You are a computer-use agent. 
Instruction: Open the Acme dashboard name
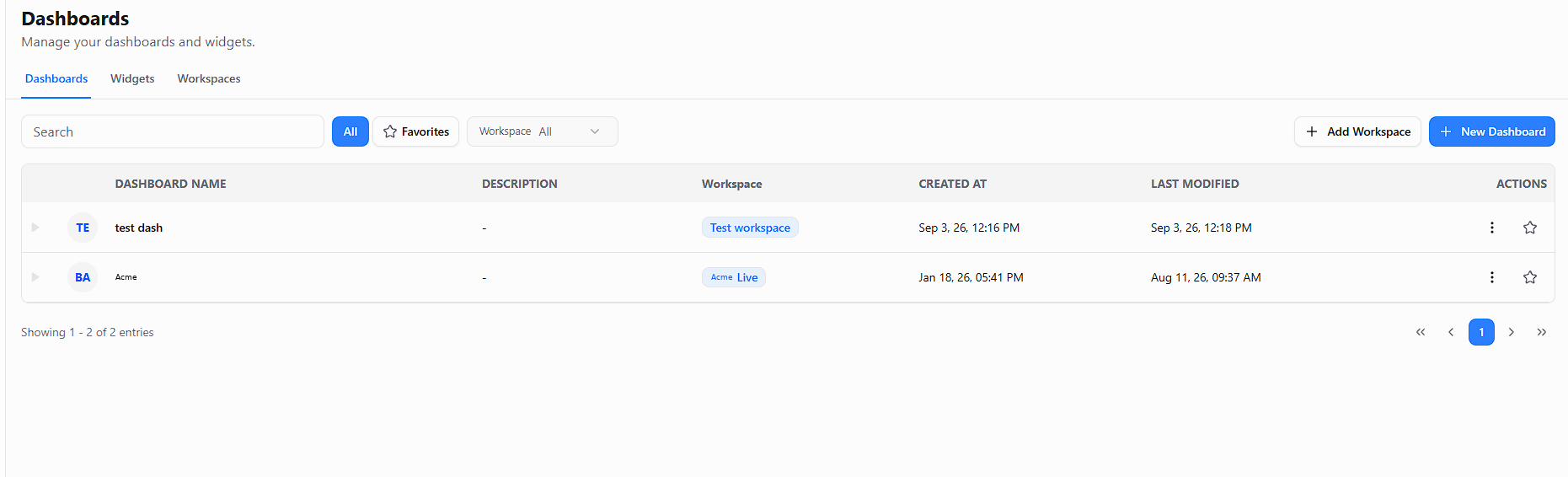click(x=126, y=277)
